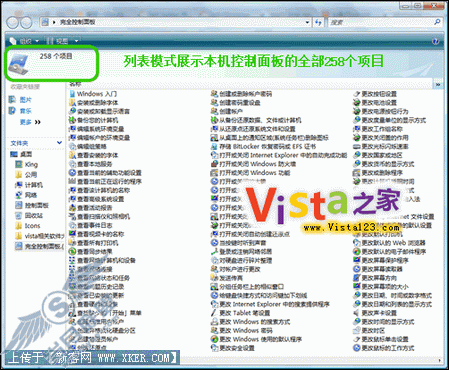449x370 pixels.
Task: Click 查看扫描仪和照相机 scanner icon
Action: (x=72, y=217)
